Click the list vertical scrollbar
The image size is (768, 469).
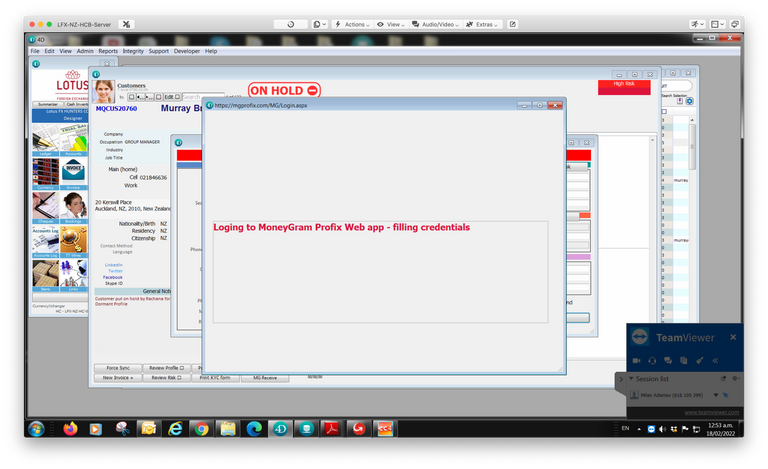coord(692,147)
